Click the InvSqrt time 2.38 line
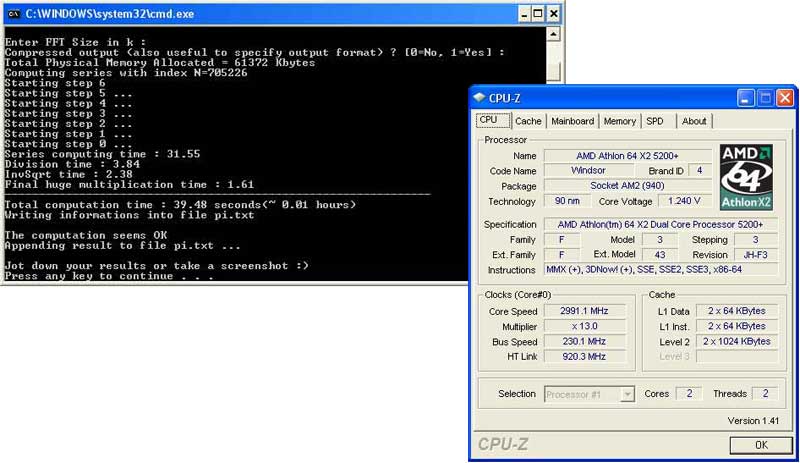The image size is (800, 463). pos(68,175)
